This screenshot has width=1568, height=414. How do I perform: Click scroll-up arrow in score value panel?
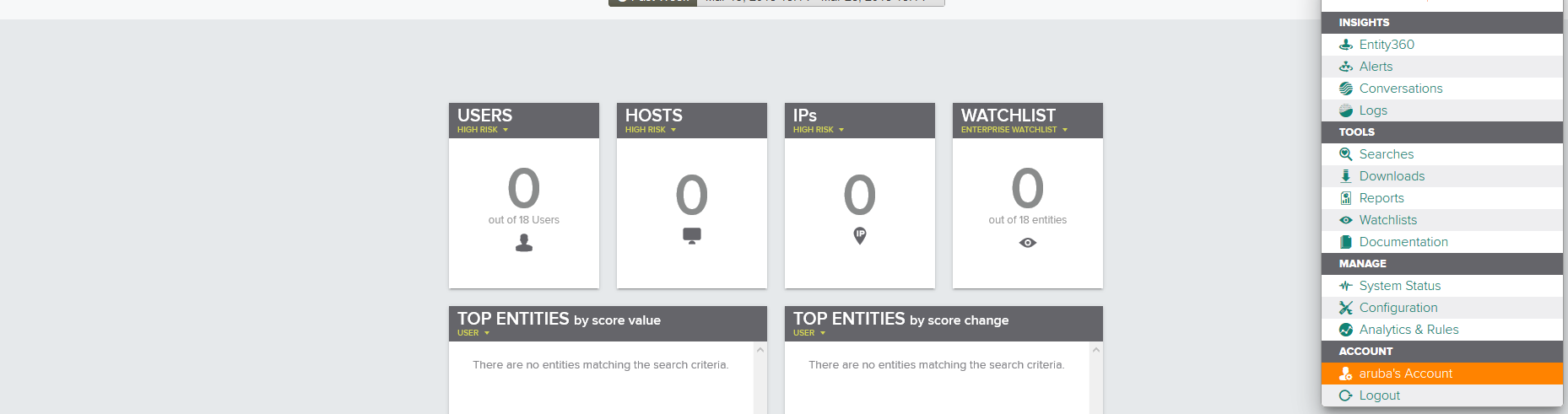[760, 349]
